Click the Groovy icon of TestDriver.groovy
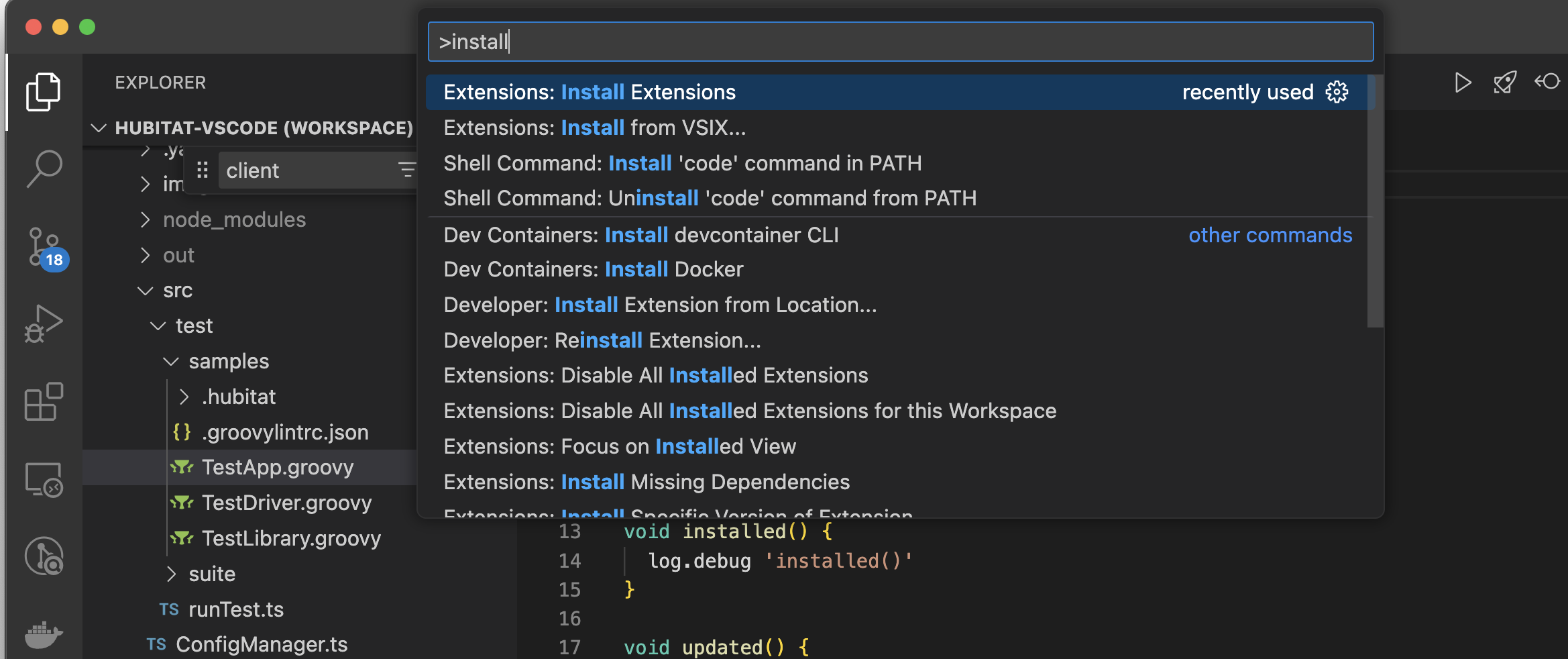The height and width of the screenshot is (659, 1568). (182, 503)
